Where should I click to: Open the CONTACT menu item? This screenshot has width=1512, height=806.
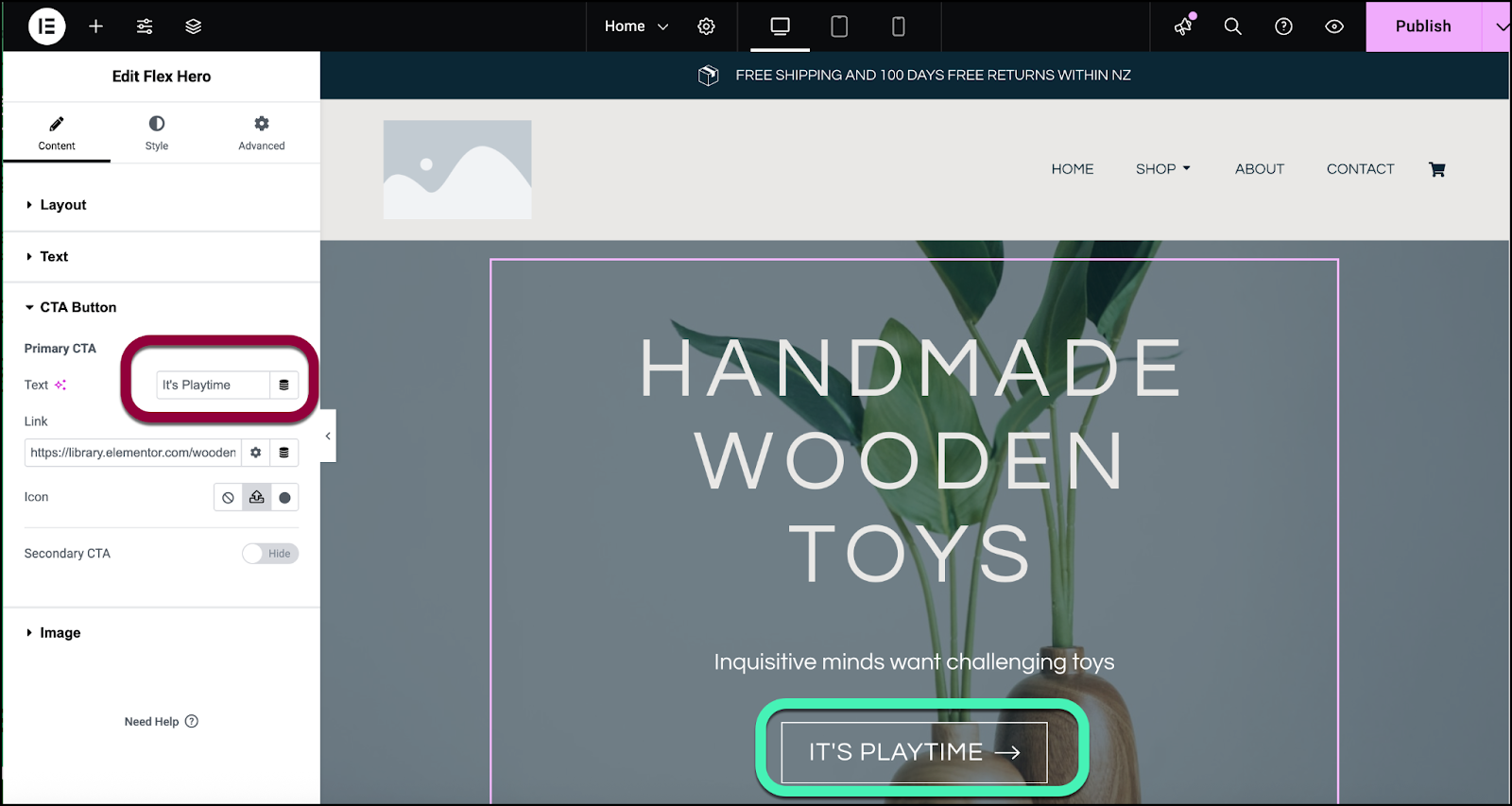click(1361, 169)
